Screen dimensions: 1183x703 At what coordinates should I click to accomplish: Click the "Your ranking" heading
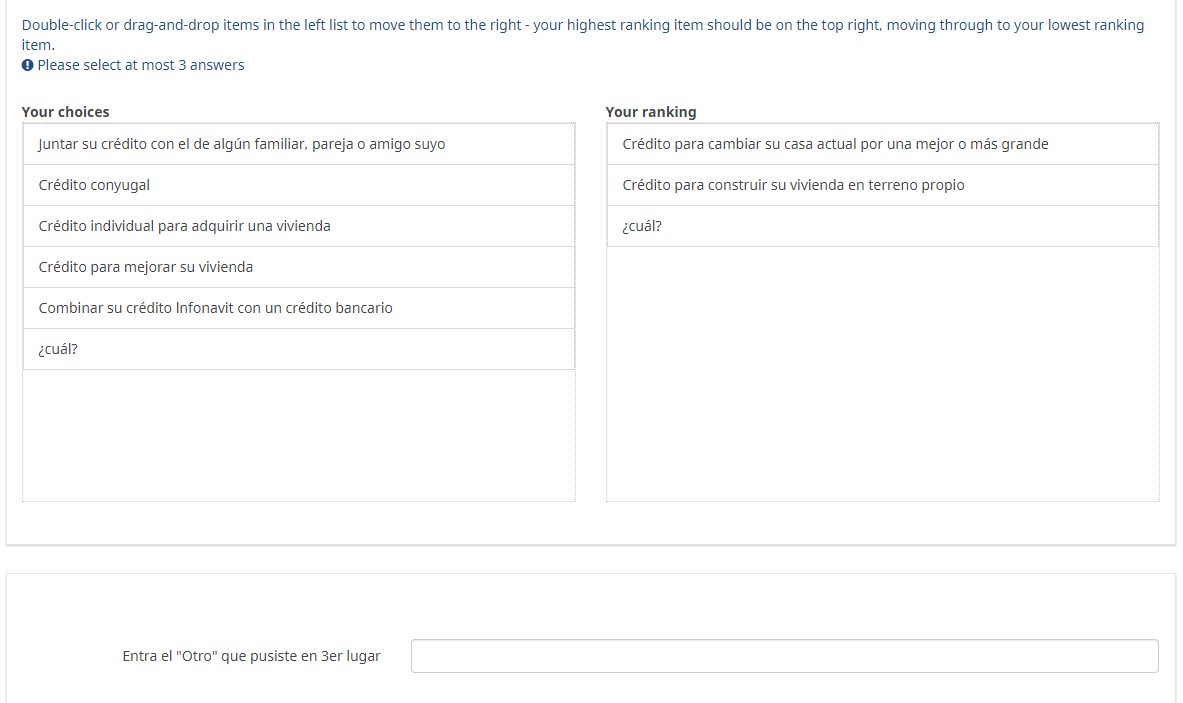pos(651,112)
